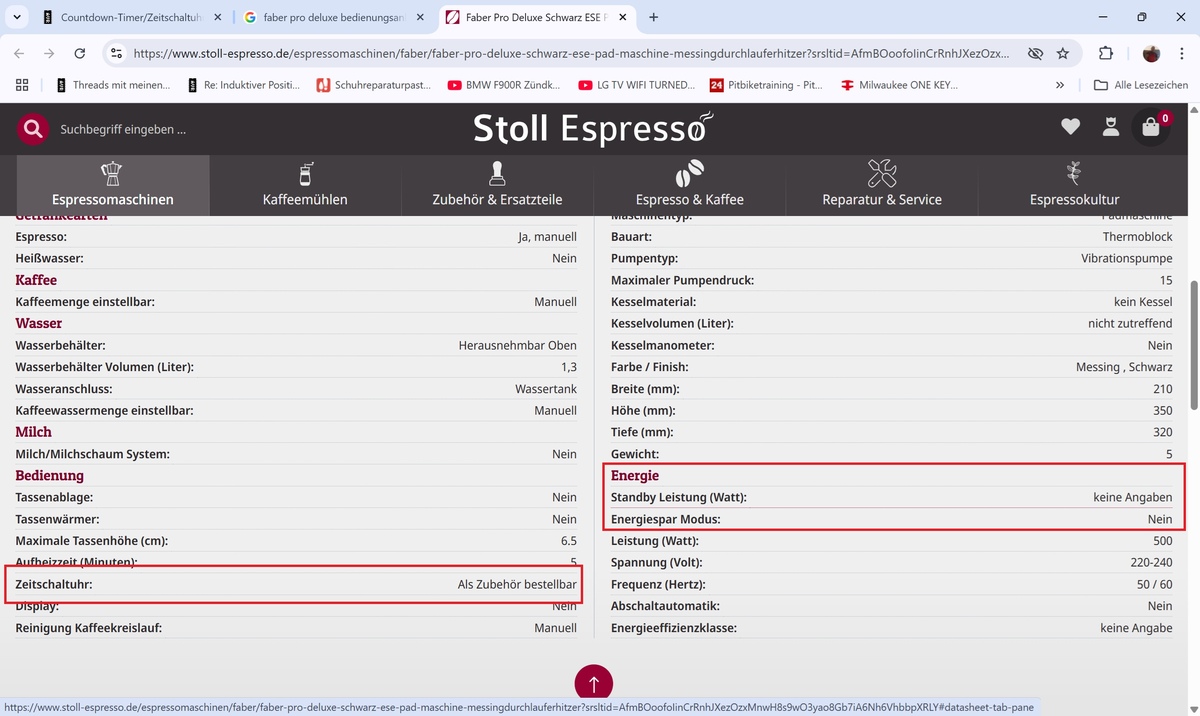Bookmark this page with star icon

(x=1062, y=54)
